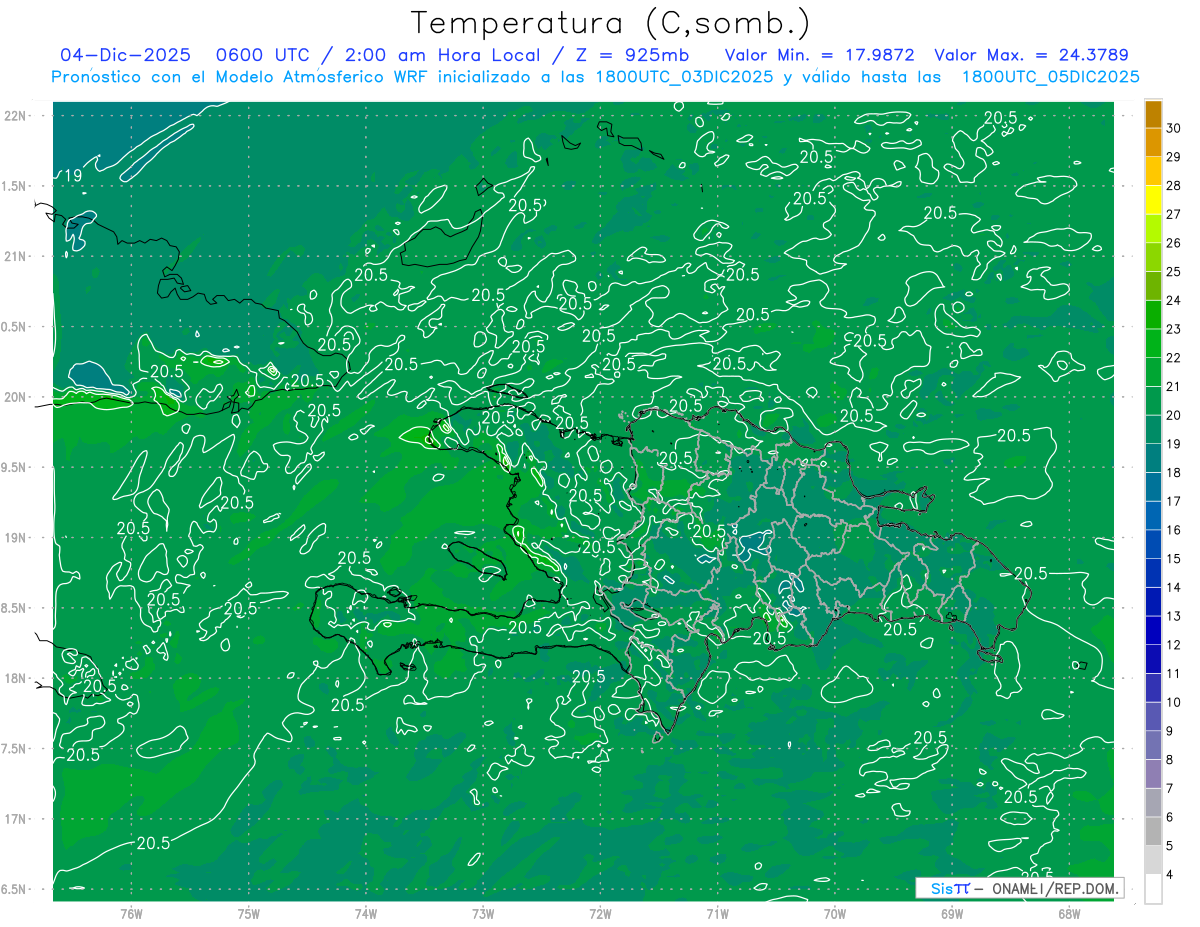Click the legend value "30"

click(x=1173, y=128)
